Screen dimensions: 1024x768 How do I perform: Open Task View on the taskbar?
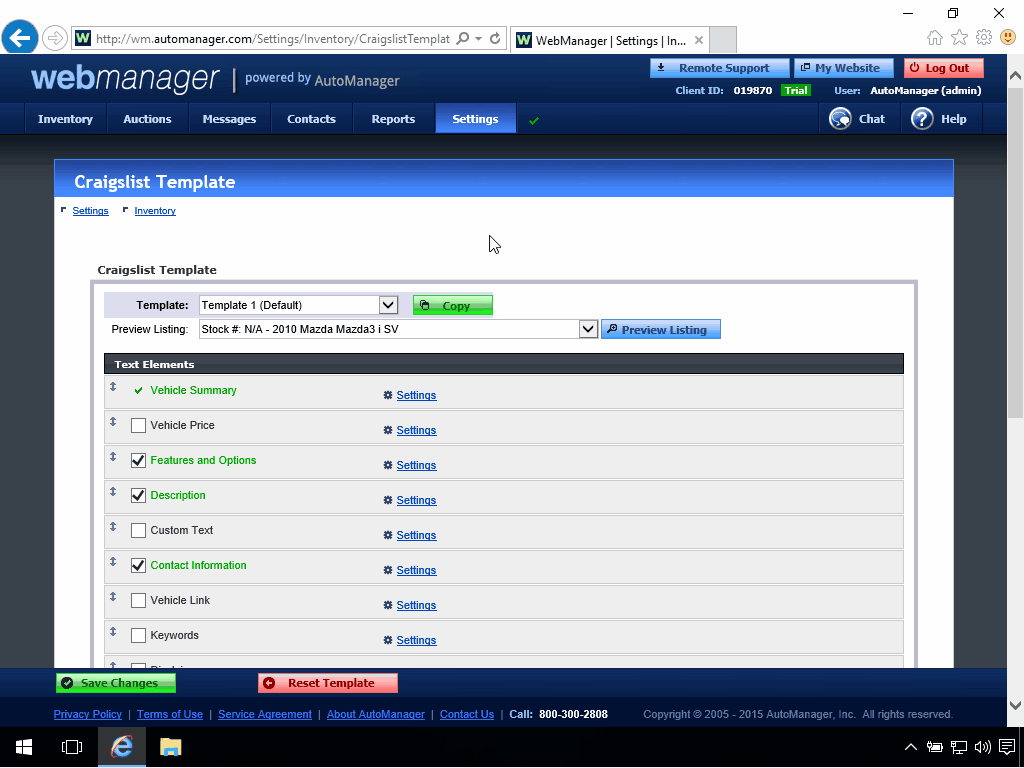pos(72,747)
